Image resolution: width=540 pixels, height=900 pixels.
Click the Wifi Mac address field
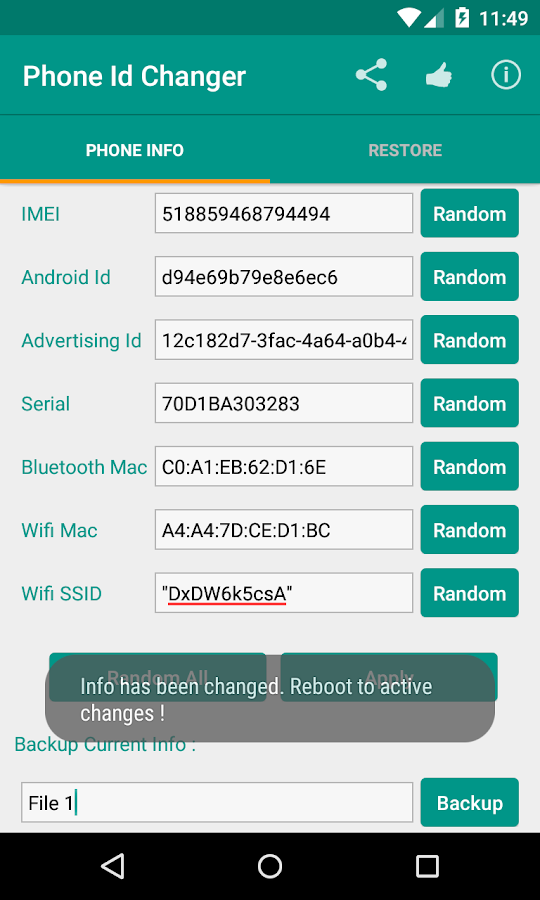tap(283, 530)
